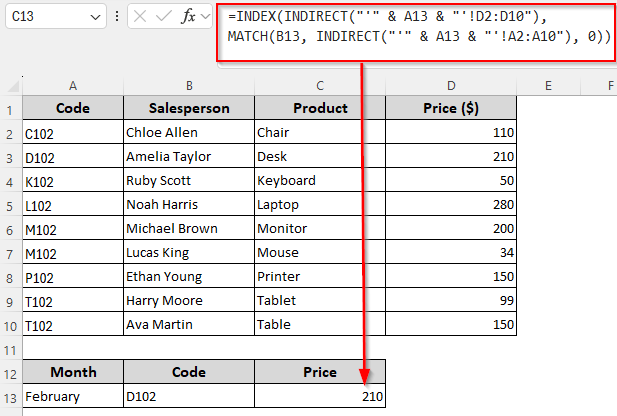The height and width of the screenshot is (416, 617).
Task: Click cell containing Amelia Taylor
Action: point(188,156)
